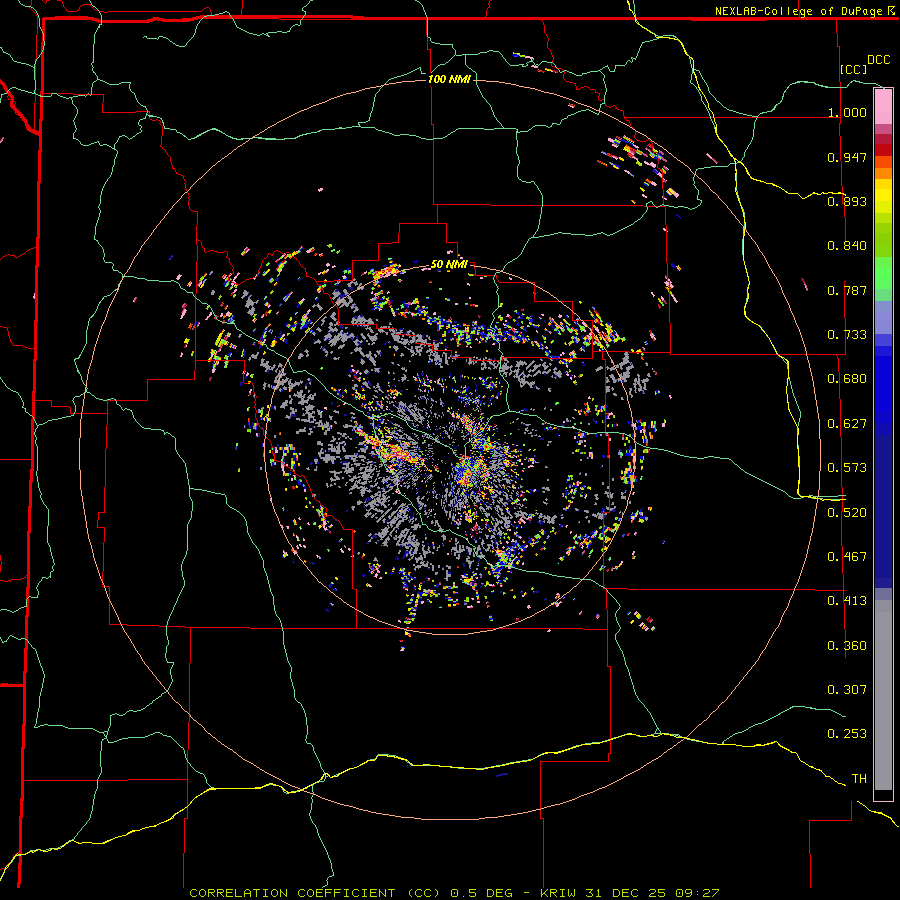Click the 0.413 legend value
The height and width of the screenshot is (900, 900).
click(847, 601)
